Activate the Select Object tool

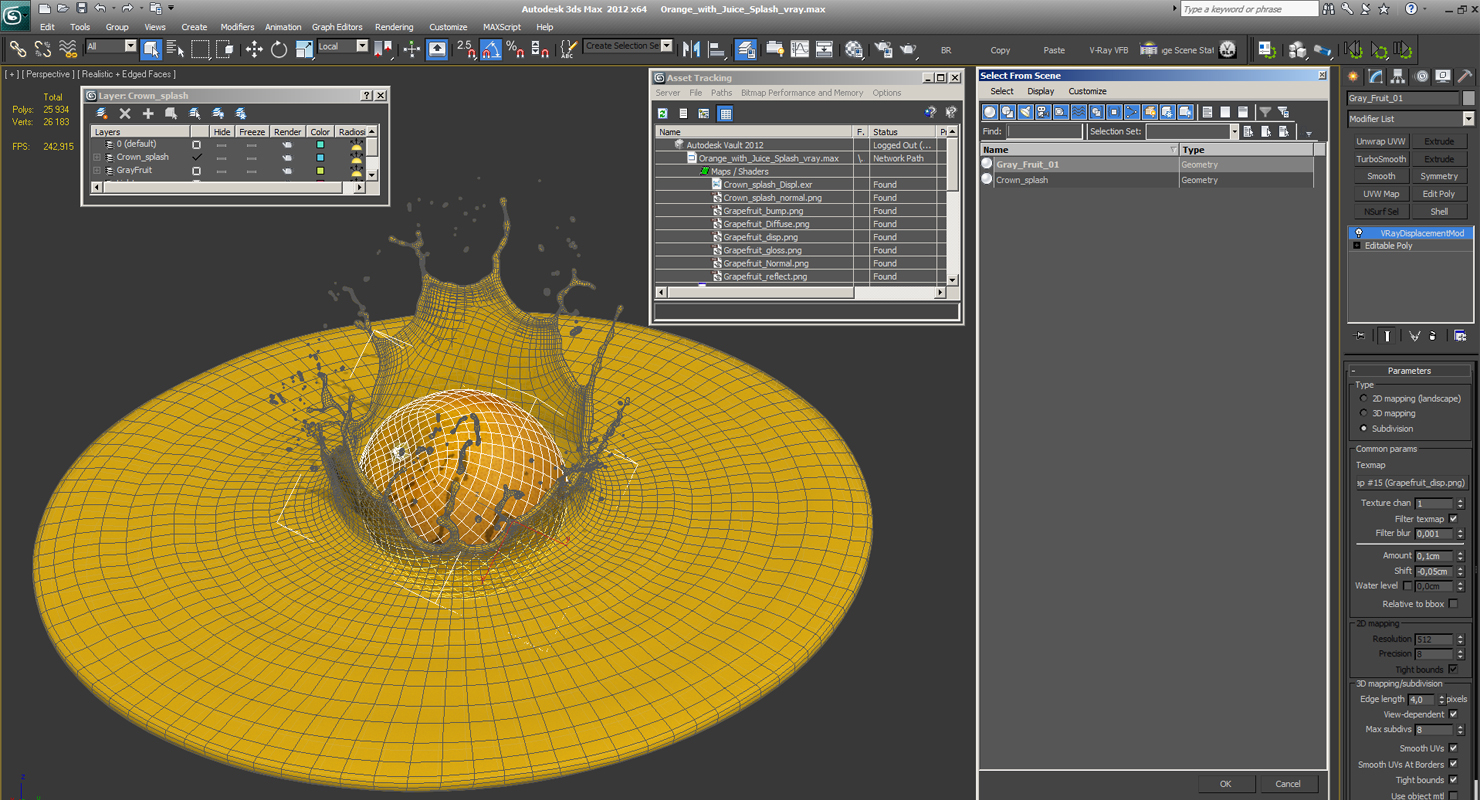pos(151,48)
